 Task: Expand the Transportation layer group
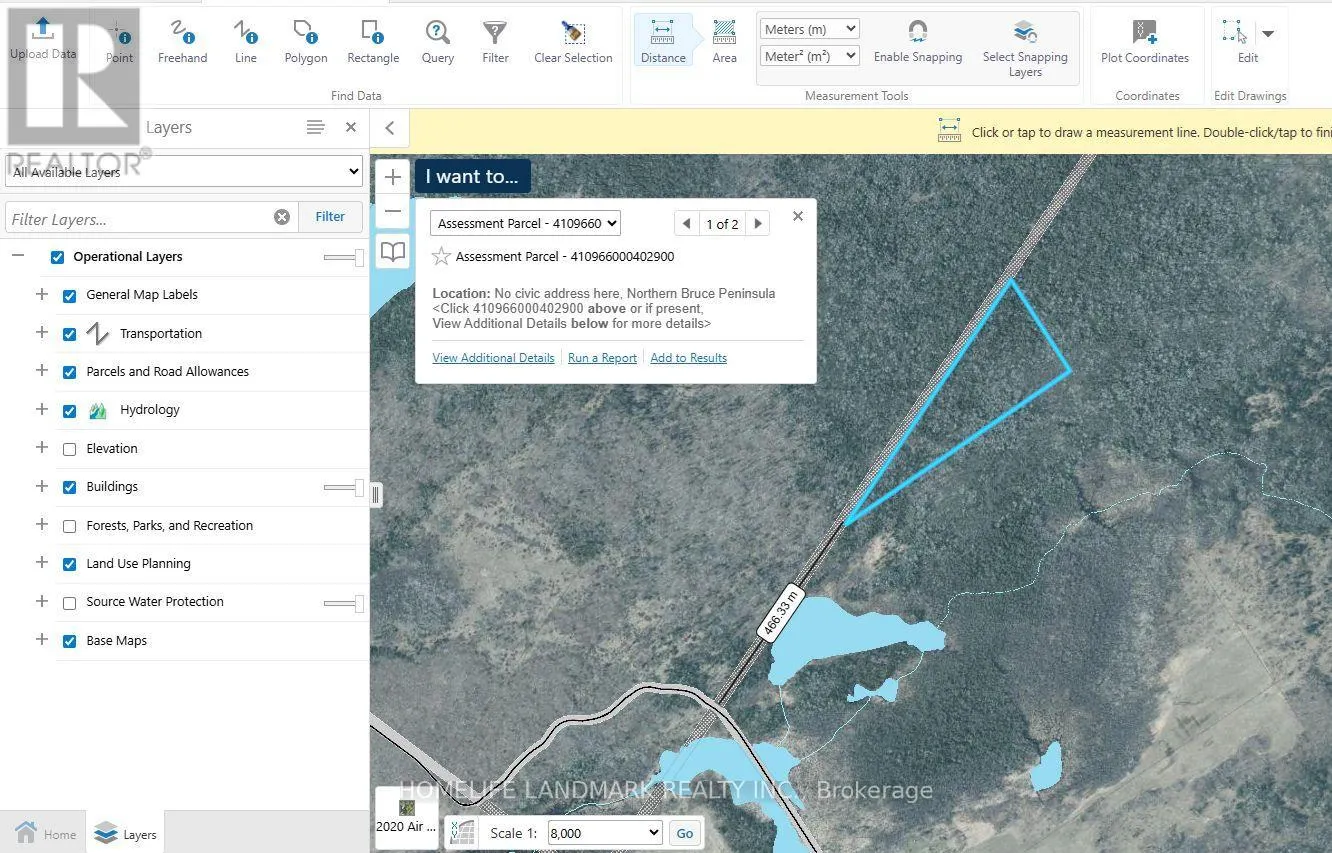coord(42,333)
